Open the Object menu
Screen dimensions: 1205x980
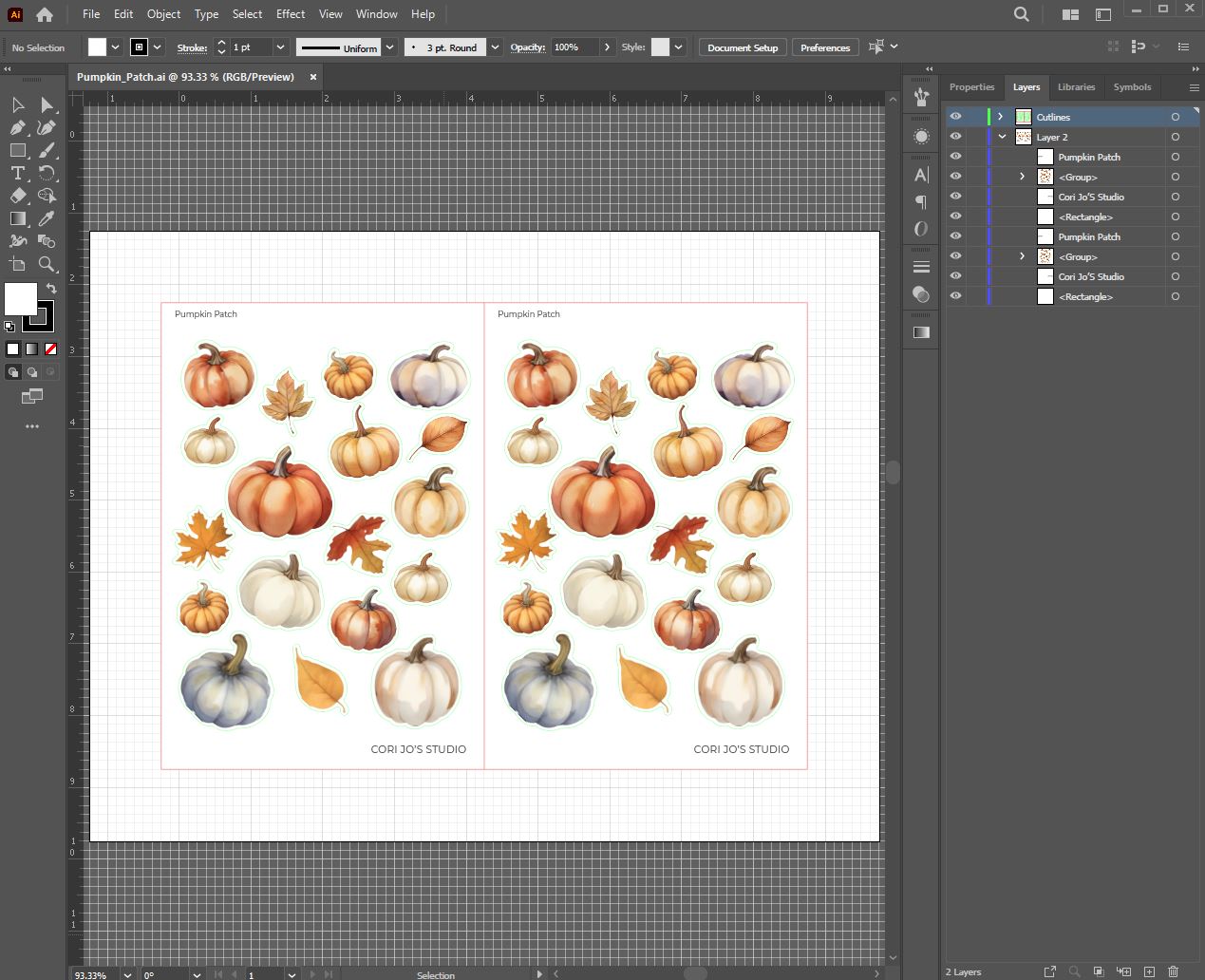point(163,14)
